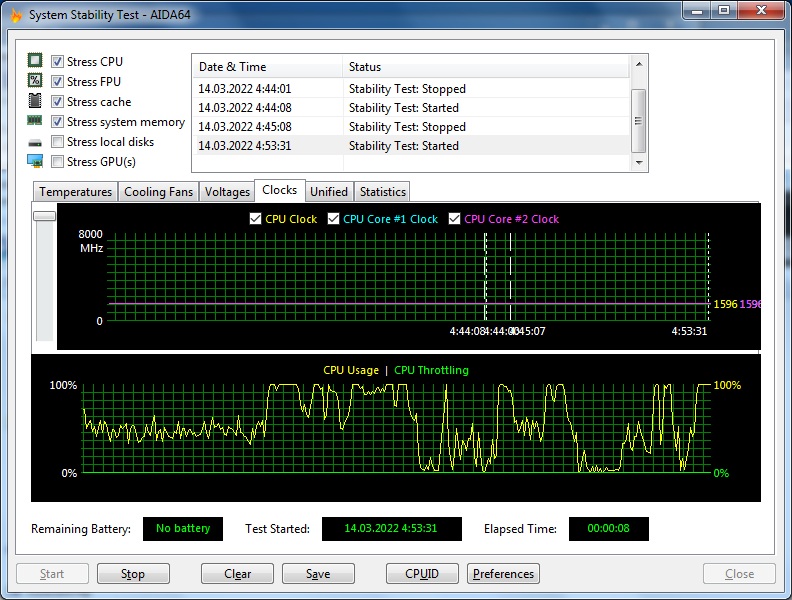Toggle the Stress system memory checkbox
792x600 pixels.
pyautogui.click(x=58, y=122)
